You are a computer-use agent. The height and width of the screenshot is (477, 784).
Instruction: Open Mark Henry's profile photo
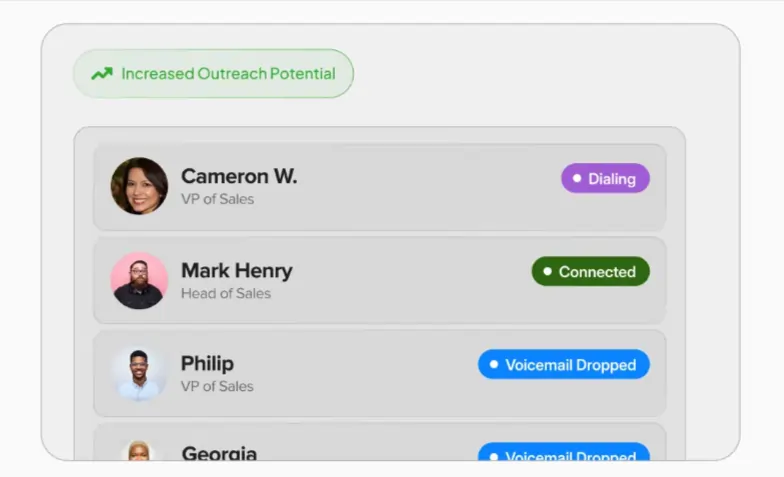[139, 280]
